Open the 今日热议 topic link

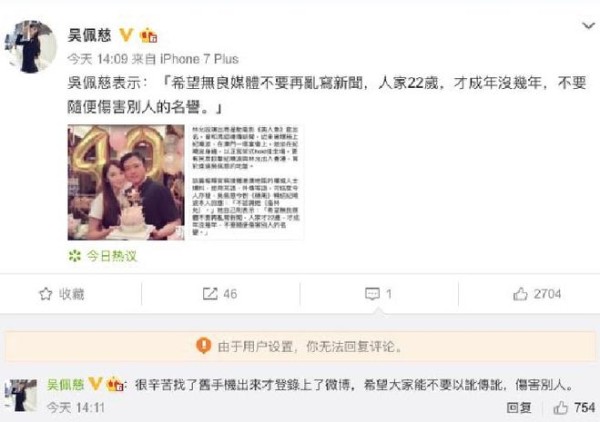[111, 256]
